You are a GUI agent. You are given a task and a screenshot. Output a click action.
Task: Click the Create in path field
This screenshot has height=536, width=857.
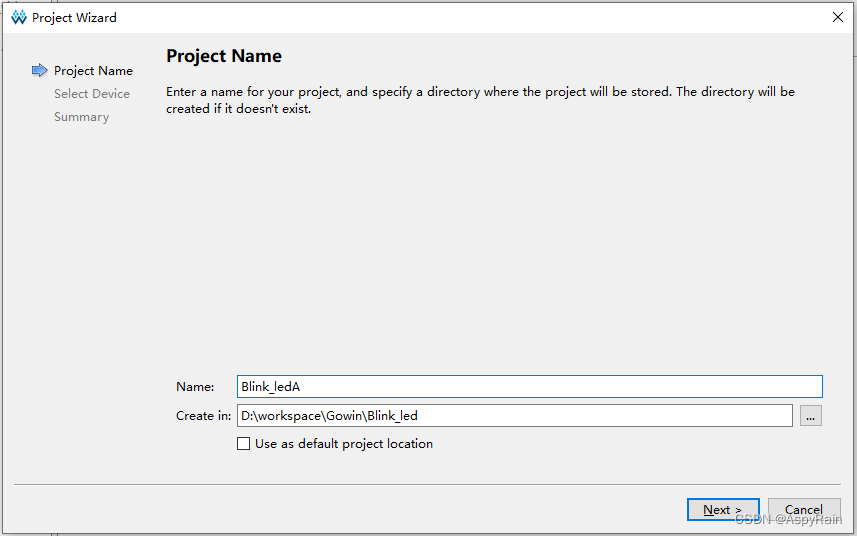[x=515, y=416]
